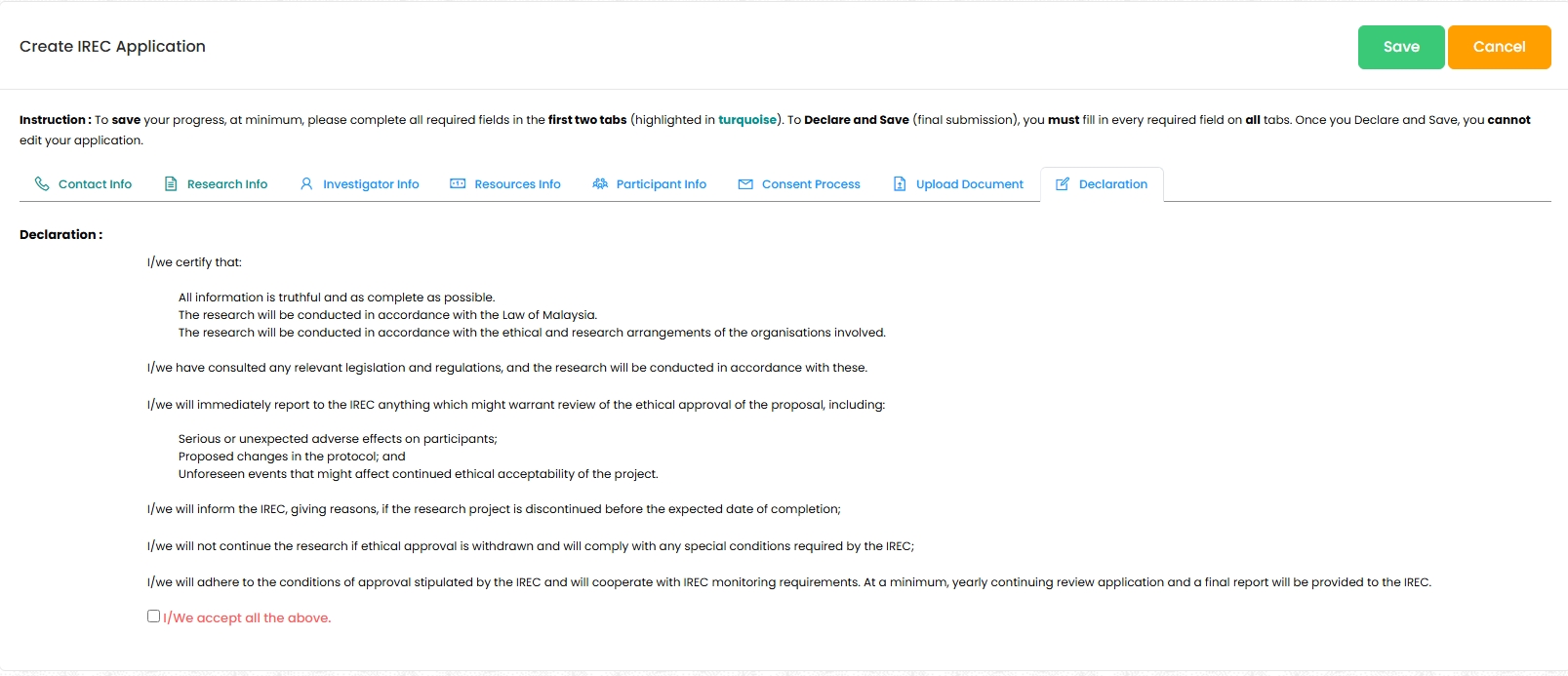Open the Resources Info tab
Viewport: 1568px width, 676px height.
click(505, 184)
